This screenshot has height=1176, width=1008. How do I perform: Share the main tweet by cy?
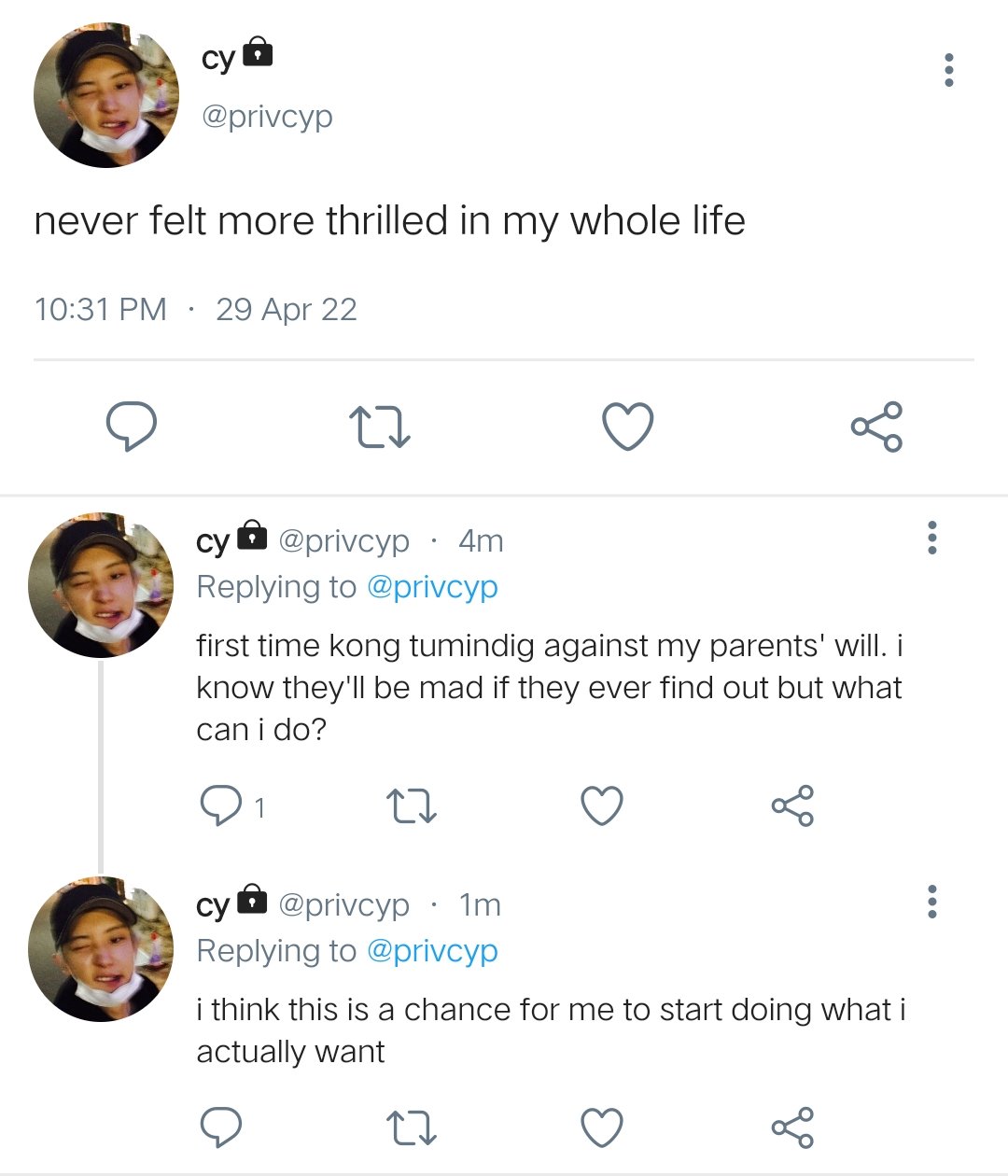tap(876, 427)
